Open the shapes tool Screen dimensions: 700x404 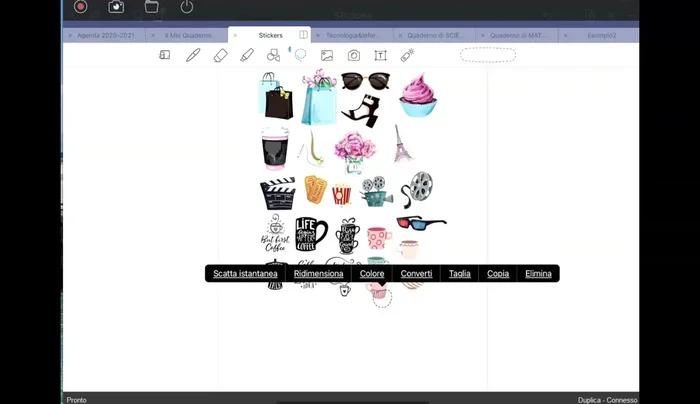tap(273, 55)
